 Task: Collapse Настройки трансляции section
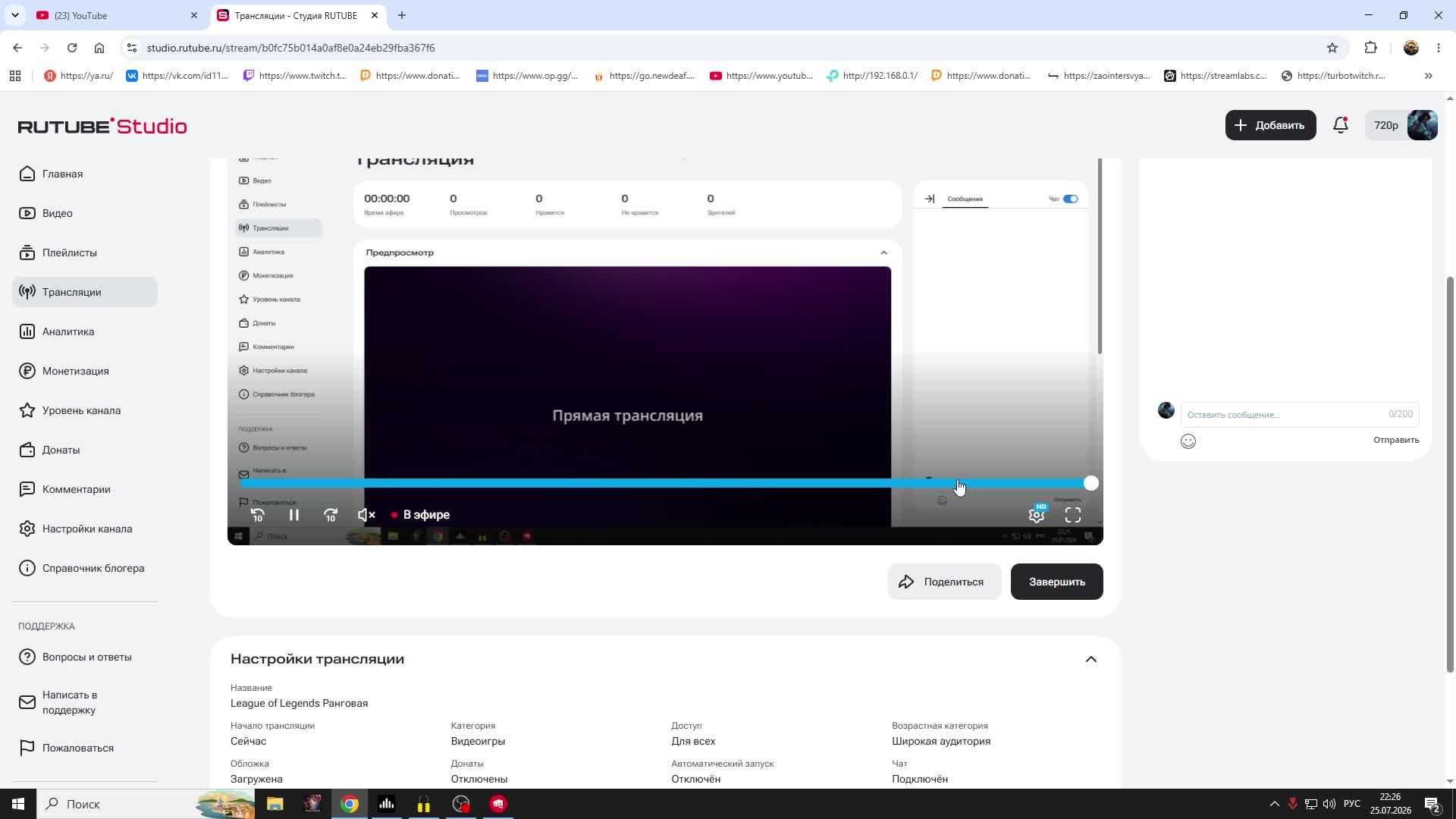click(x=1091, y=659)
